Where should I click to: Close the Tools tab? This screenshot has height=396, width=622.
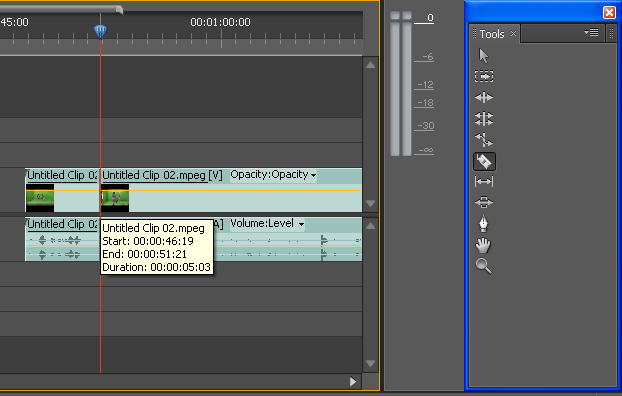(x=513, y=33)
